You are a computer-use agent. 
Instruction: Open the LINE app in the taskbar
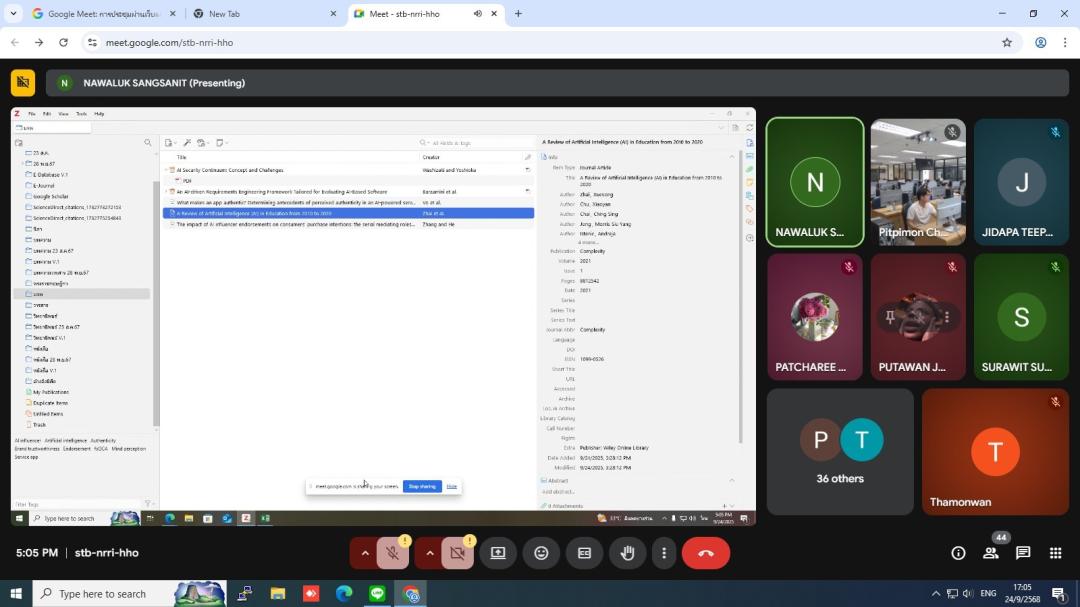click(377, 593)
